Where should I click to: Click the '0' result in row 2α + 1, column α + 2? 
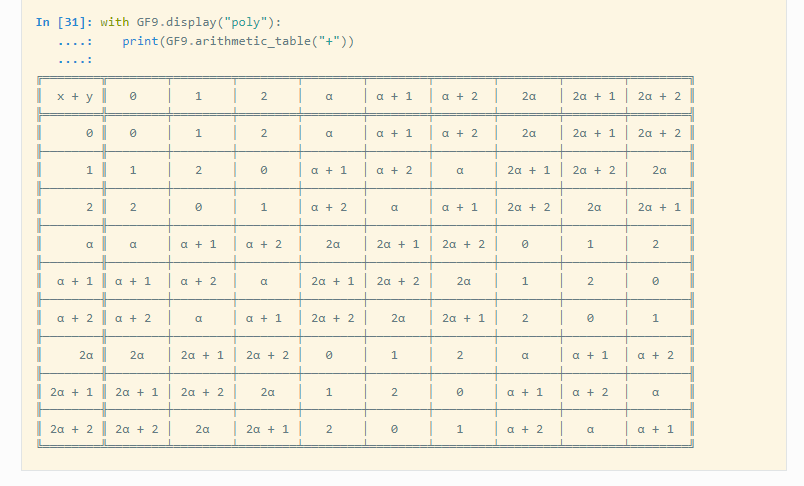pos(460,392)
